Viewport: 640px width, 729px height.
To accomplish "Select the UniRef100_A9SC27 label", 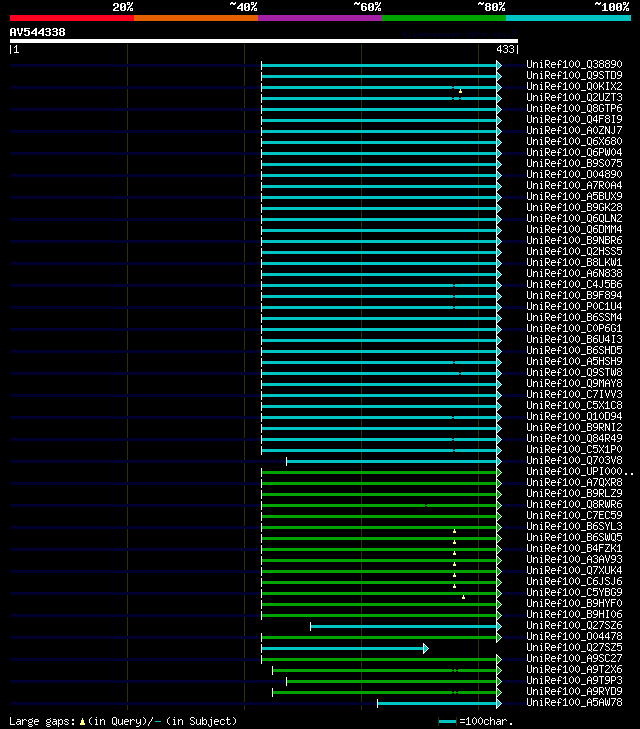I will pos(574,658).
